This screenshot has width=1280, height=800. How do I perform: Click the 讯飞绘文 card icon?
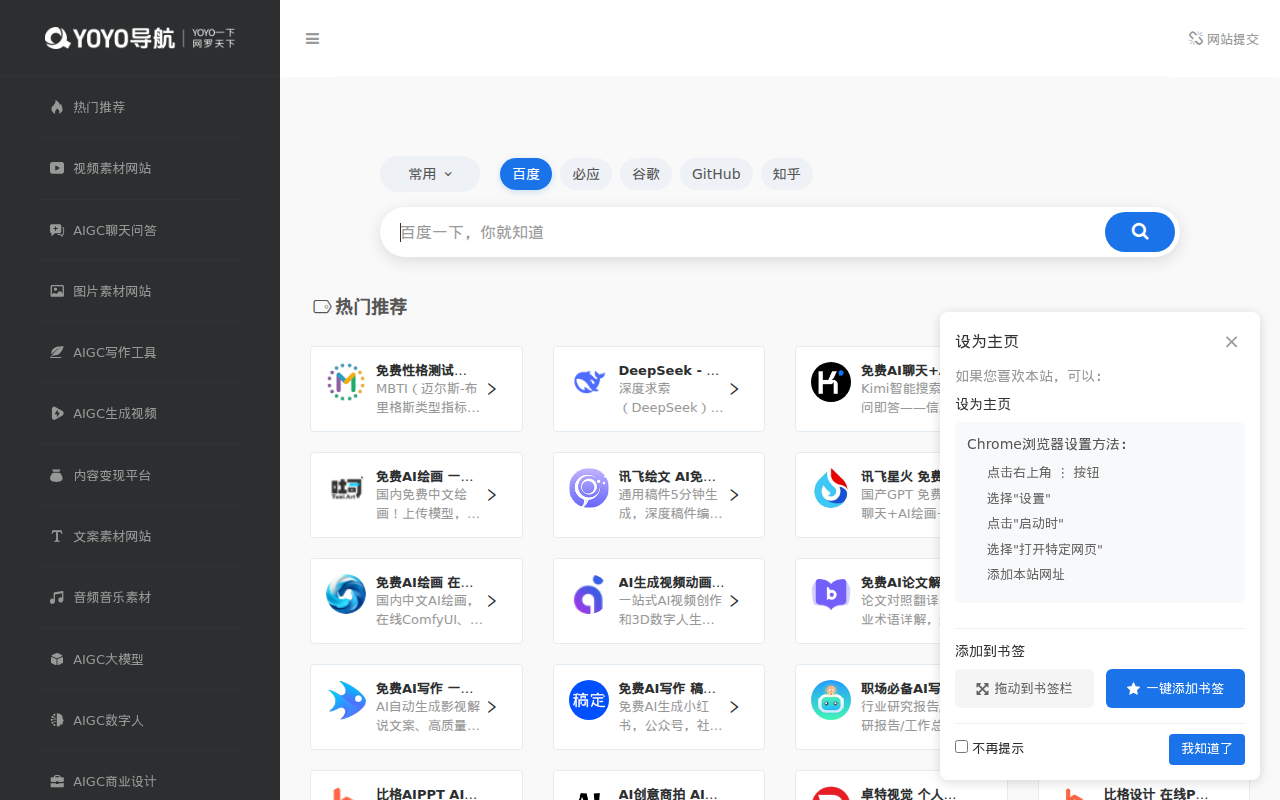(589, 488)
